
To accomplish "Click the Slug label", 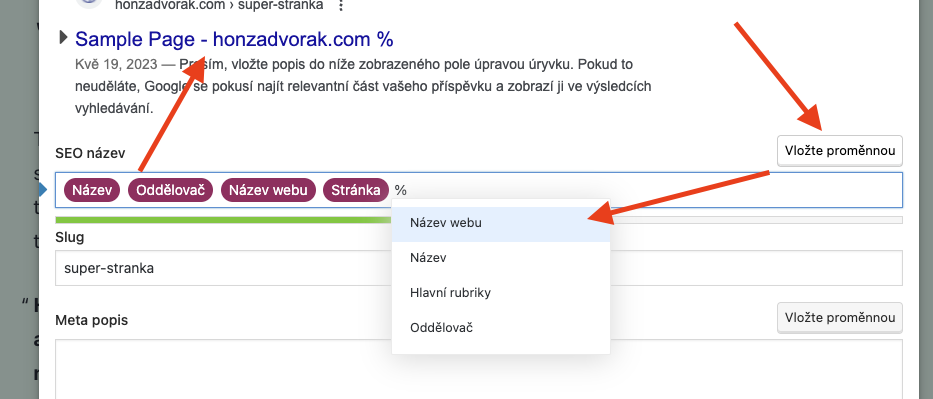I will (x=70, y=238).
